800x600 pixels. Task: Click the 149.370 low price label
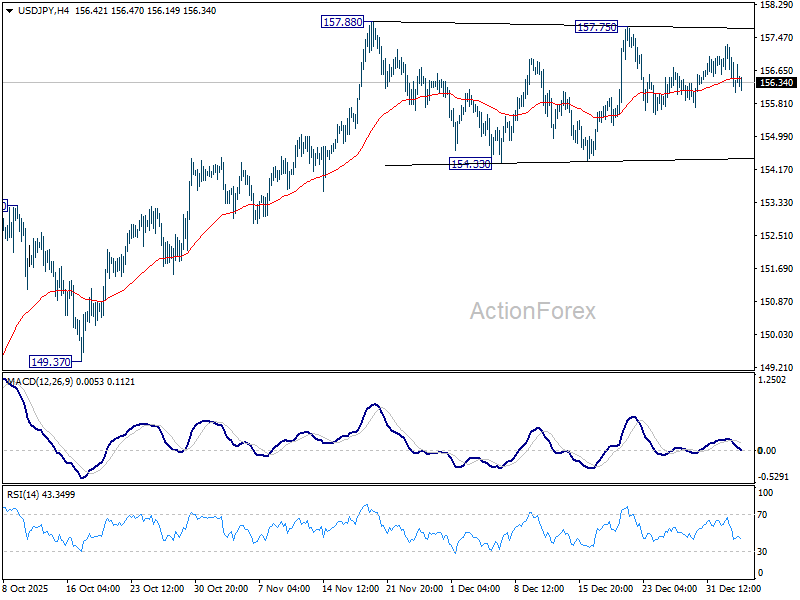click(x=51, y=362)
